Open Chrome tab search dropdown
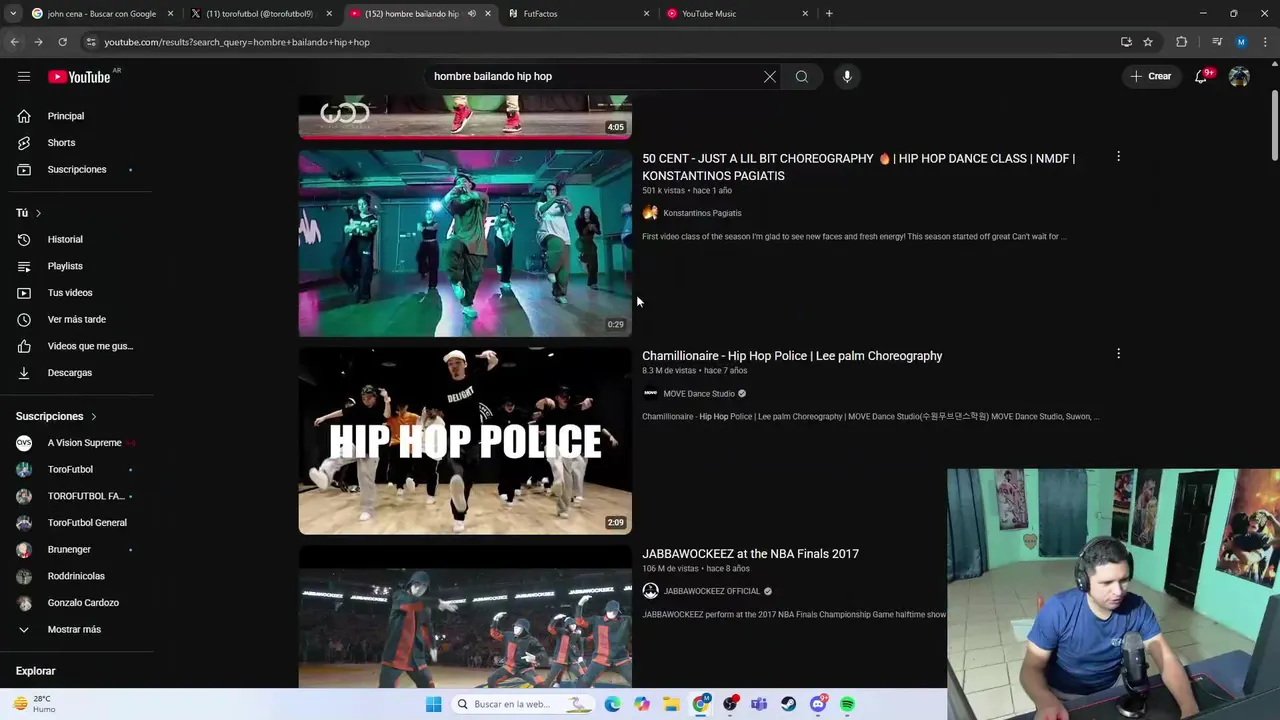Screen dimensions: 1280x720 point(13,14)
